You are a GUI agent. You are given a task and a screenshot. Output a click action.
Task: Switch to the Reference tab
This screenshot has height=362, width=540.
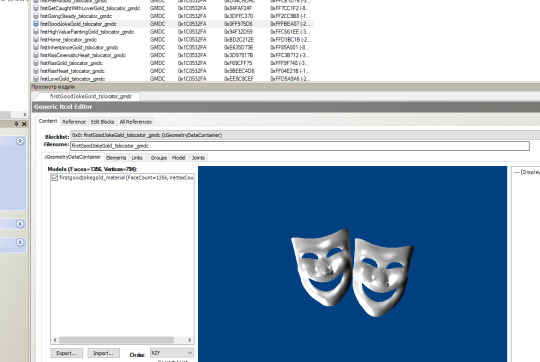74,122
